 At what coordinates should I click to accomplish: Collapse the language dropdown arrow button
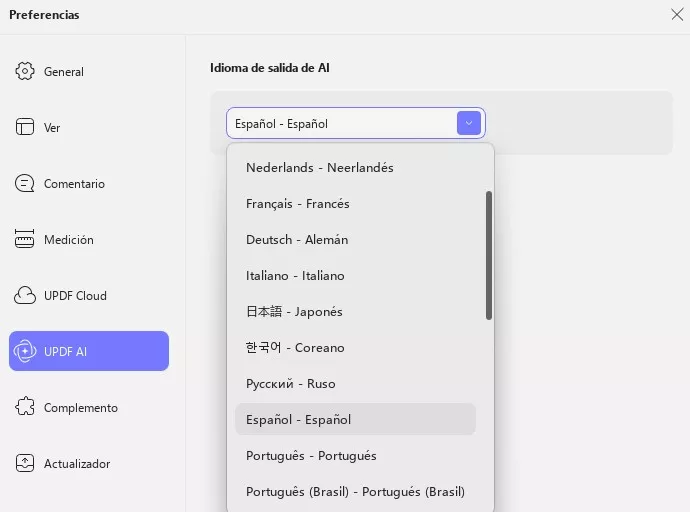[469, 123]
